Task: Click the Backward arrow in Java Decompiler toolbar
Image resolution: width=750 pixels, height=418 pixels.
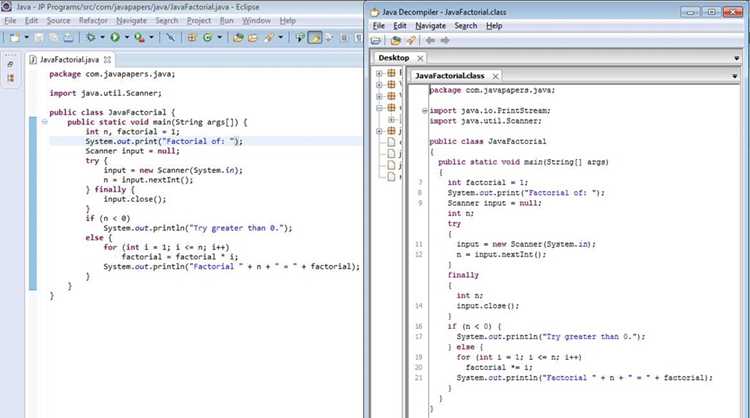Action: click(430, 41)
